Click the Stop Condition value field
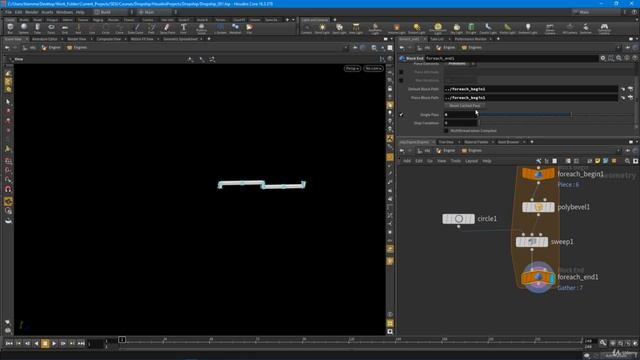The height and width of the screenshot is (360, 640). point(460,123)
